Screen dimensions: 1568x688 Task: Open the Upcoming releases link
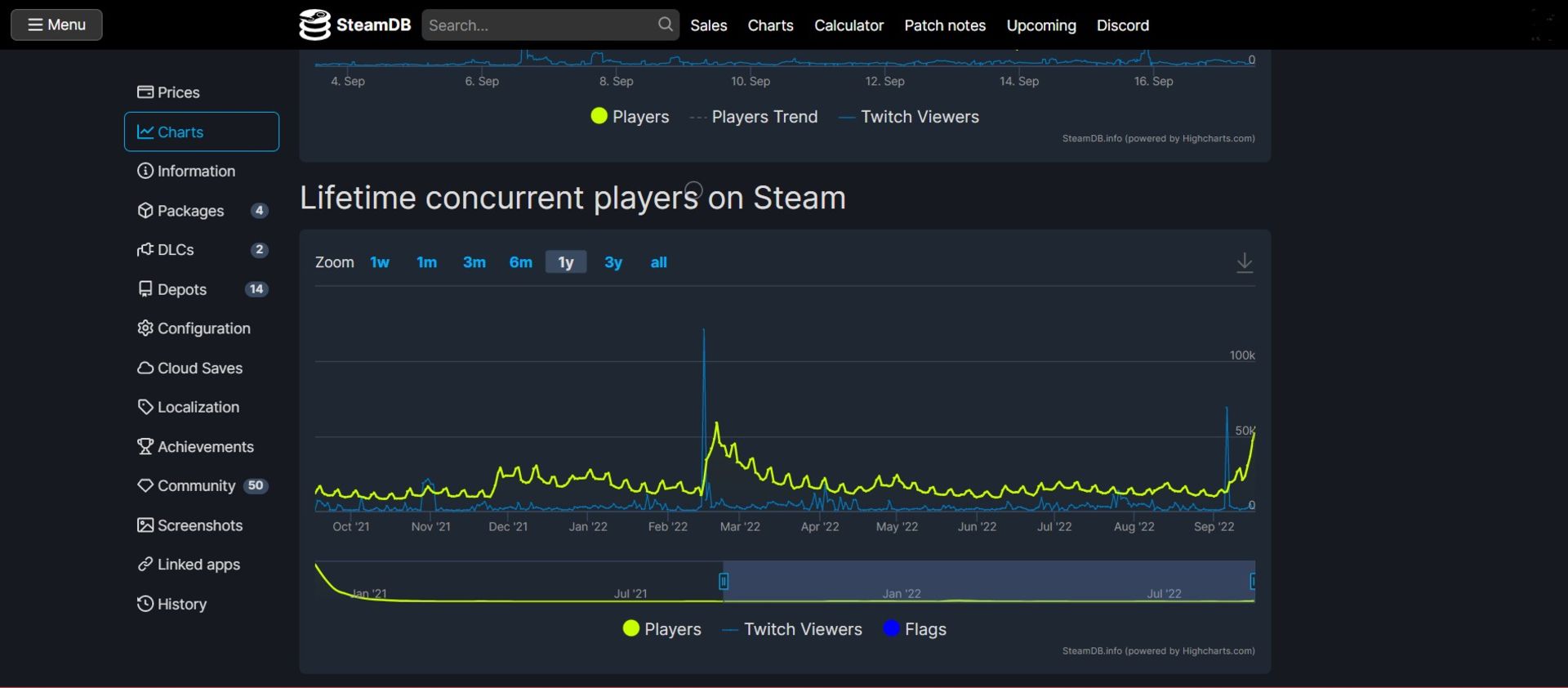[1041, 25]
